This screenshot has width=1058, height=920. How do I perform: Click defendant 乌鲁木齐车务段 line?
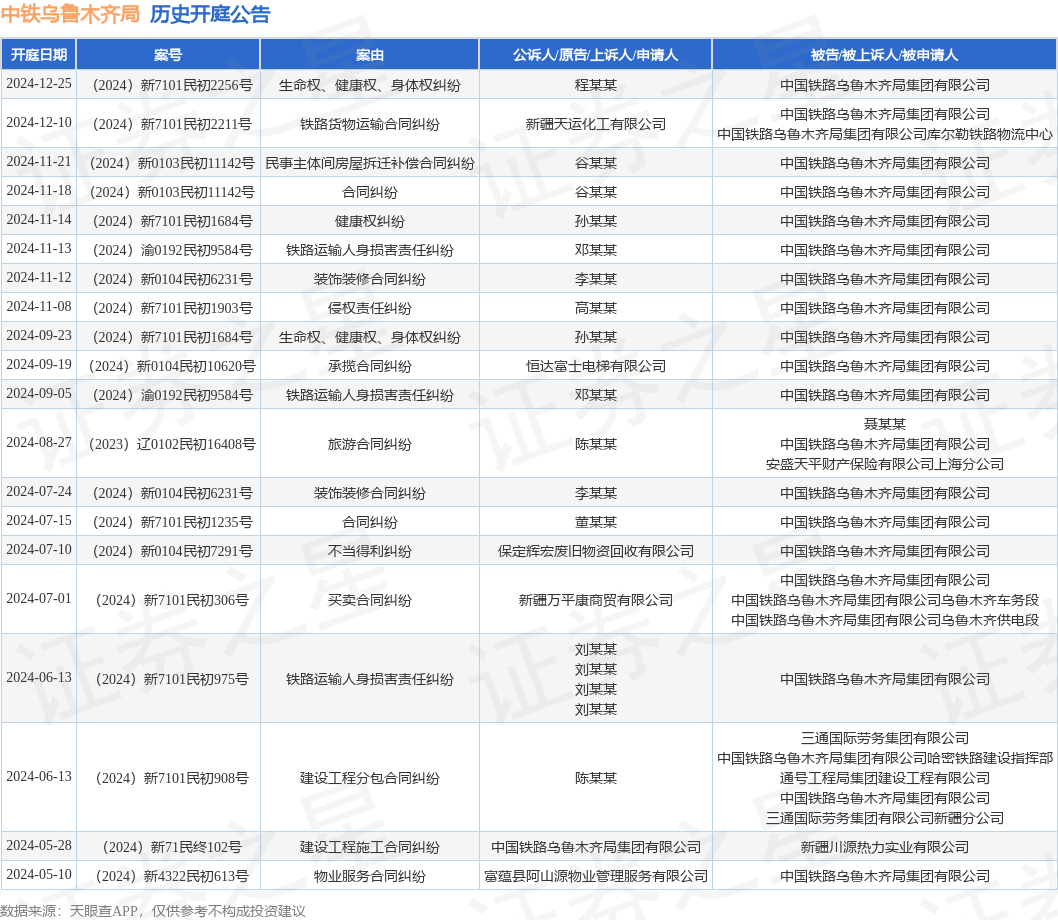pos(885,600)
